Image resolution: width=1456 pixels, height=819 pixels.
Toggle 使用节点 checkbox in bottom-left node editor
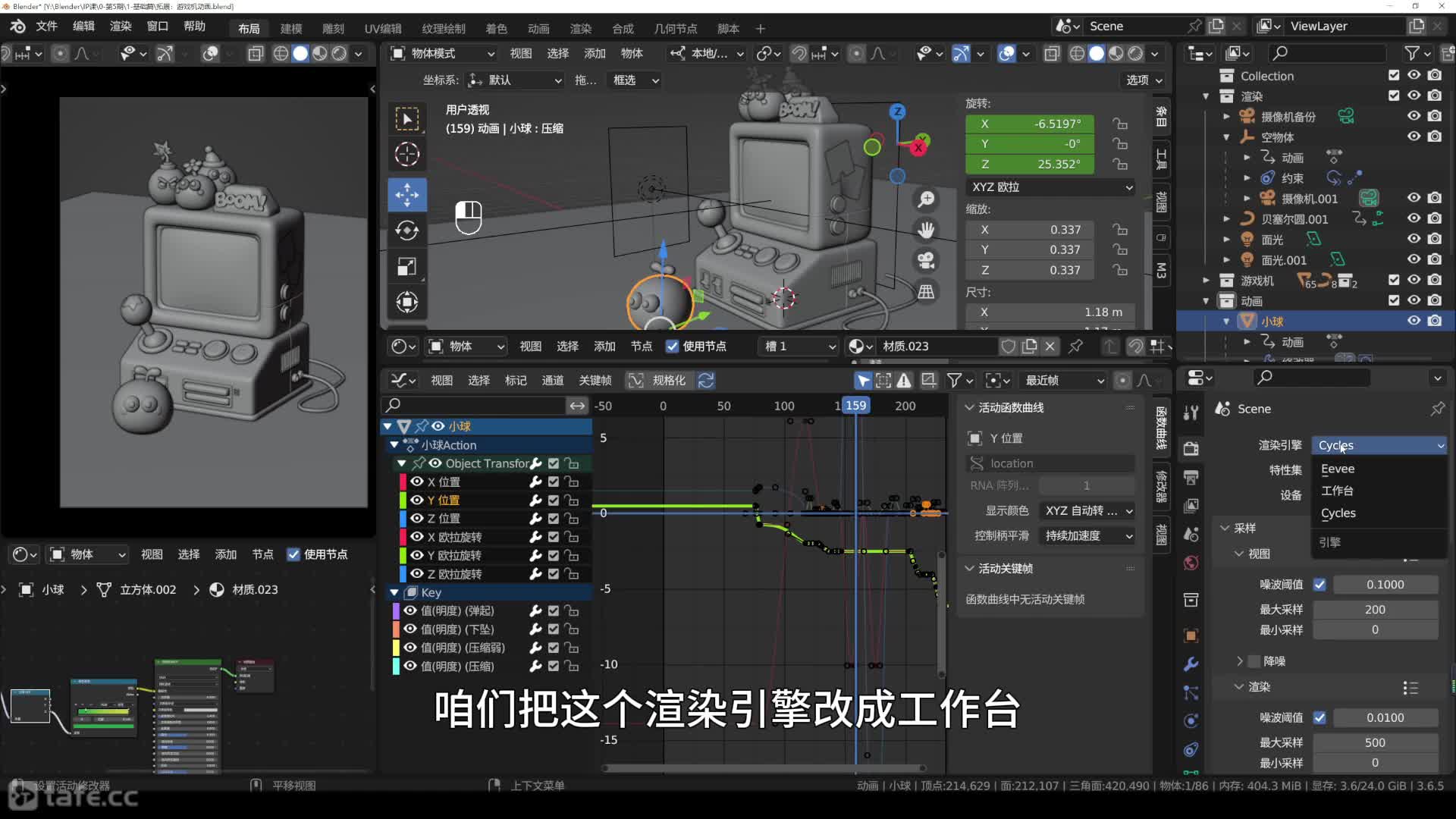pos(293,554)
